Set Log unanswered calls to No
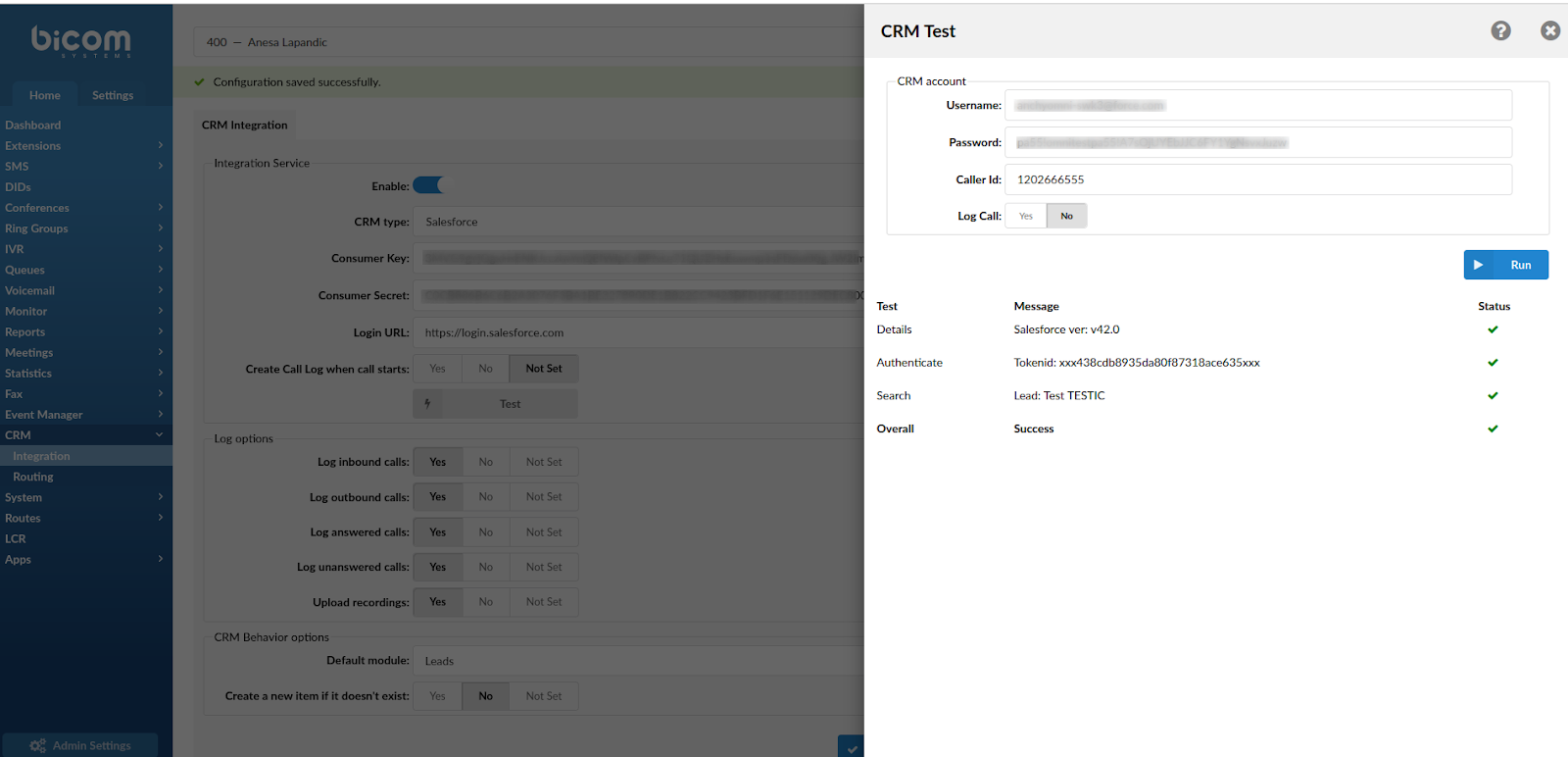1568x757 pixels. [x=485, y=567]
